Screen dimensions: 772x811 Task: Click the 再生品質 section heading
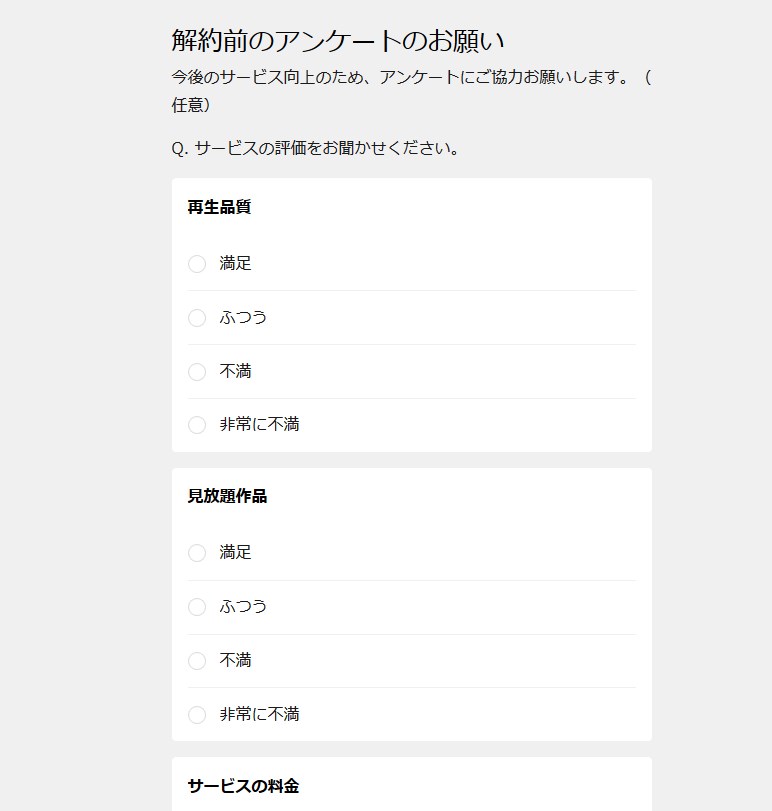(x=219, y=207)
